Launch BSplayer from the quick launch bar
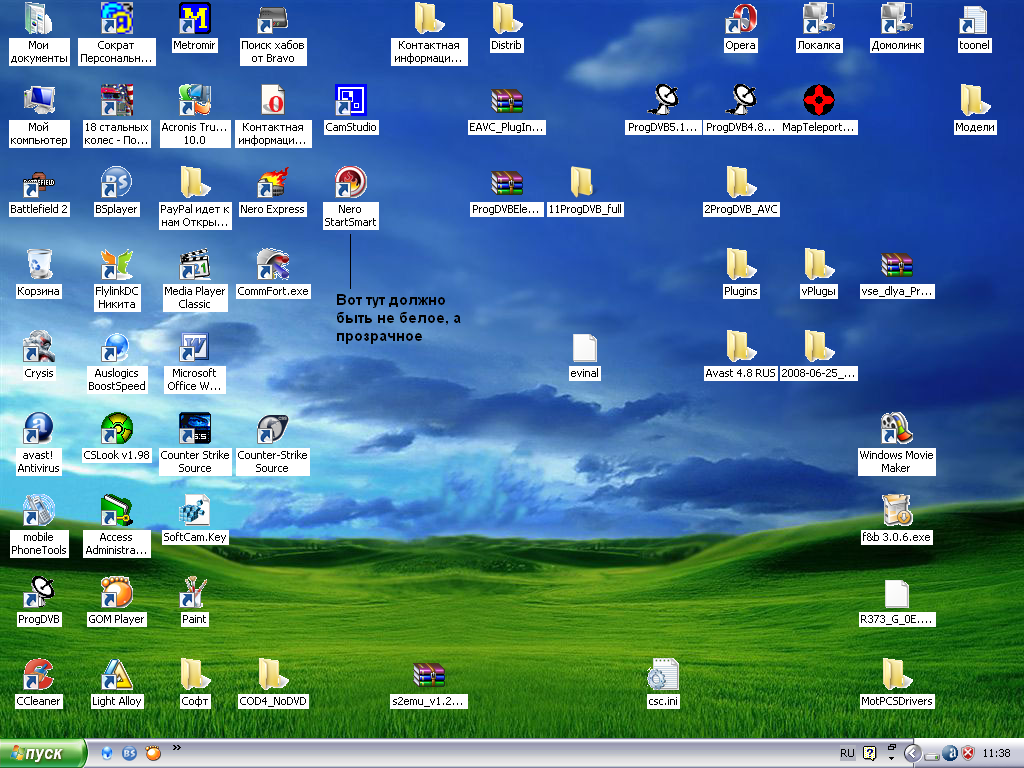Image resolution: width=1024 pixels, height=768 pixels. [x=129, y=753]
